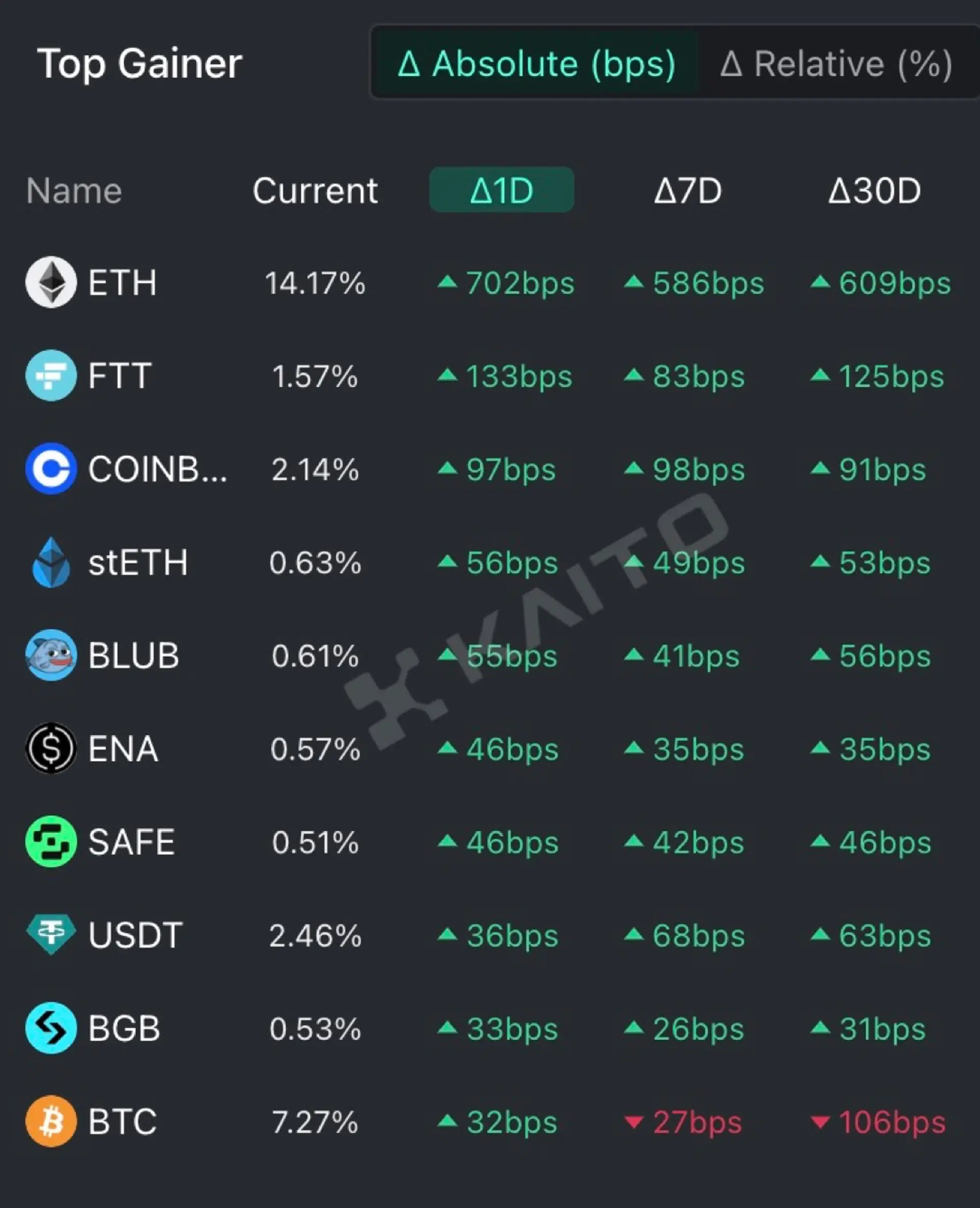Switch to Absolute (bps) mode

(x=536, y=63)
